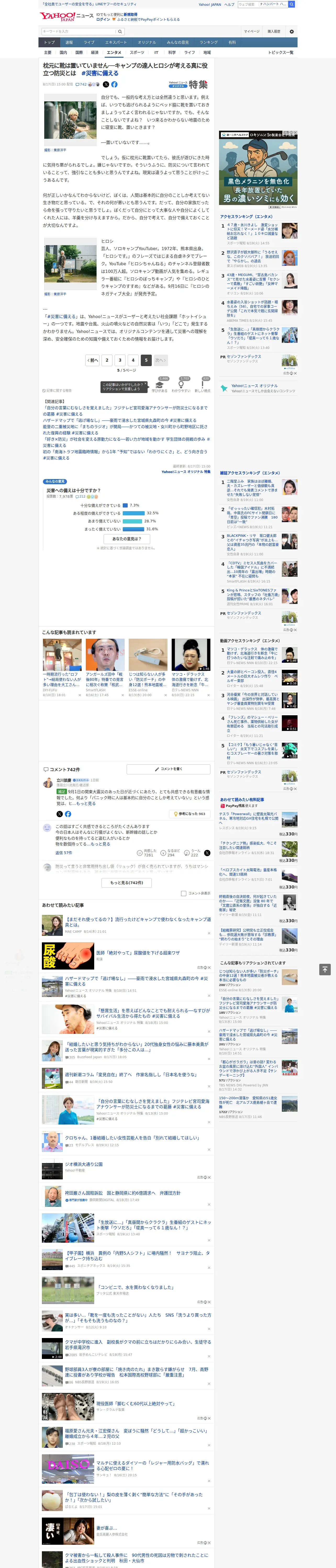
Task: React with わかりやすい lightbulb icon
Action: (181, 385)
